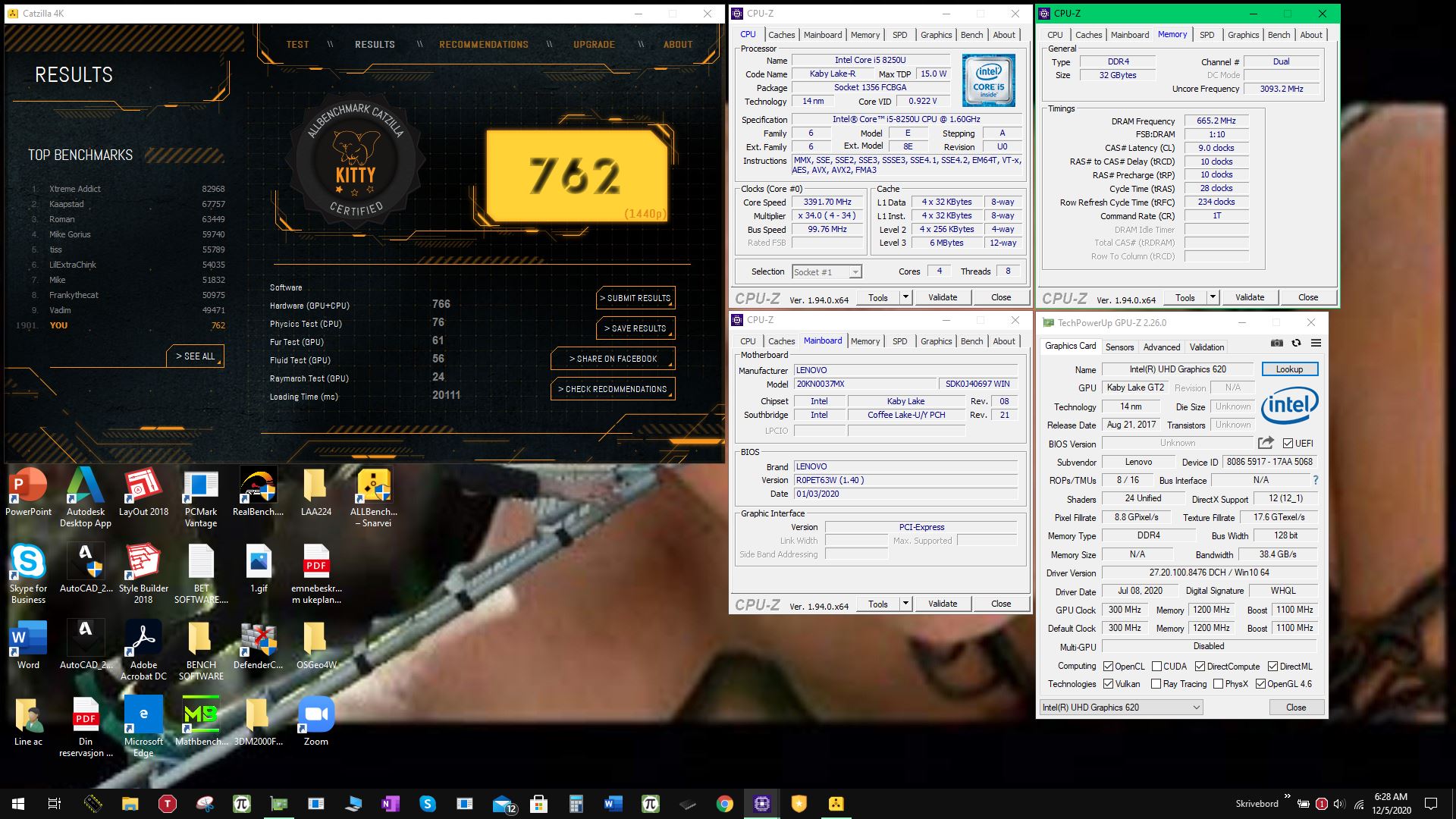Click Validate in the CPU-Z Memory window

click(x=1249, y=297)
